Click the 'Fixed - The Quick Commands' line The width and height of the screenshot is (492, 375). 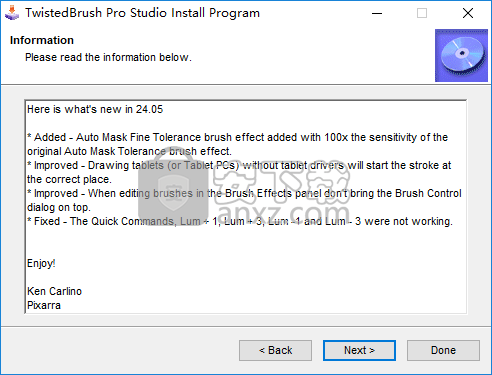(x=240, y=221)
